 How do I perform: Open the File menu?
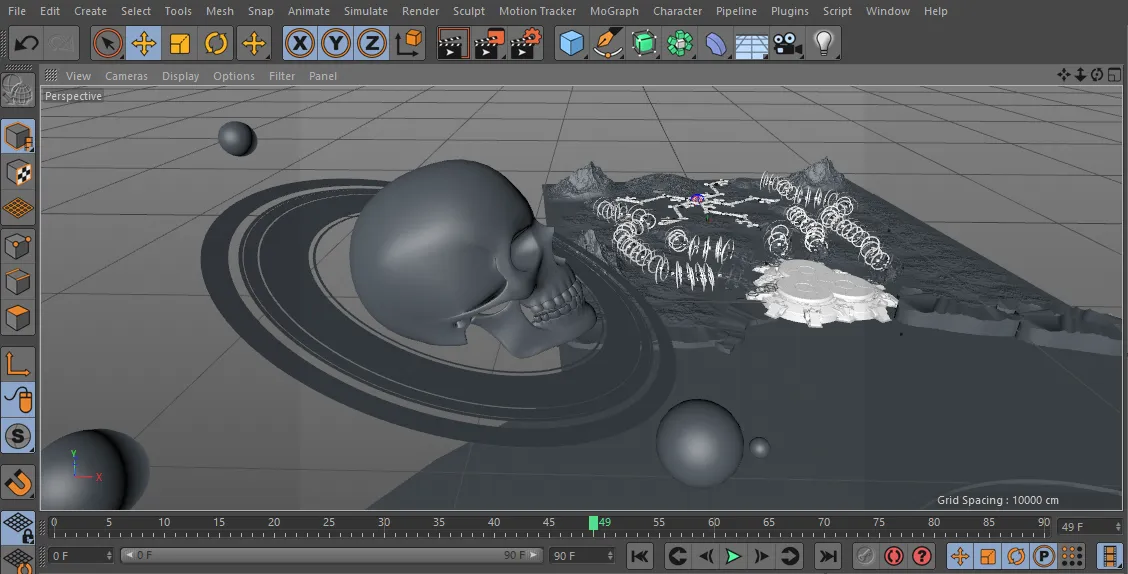tap(17, 11)
